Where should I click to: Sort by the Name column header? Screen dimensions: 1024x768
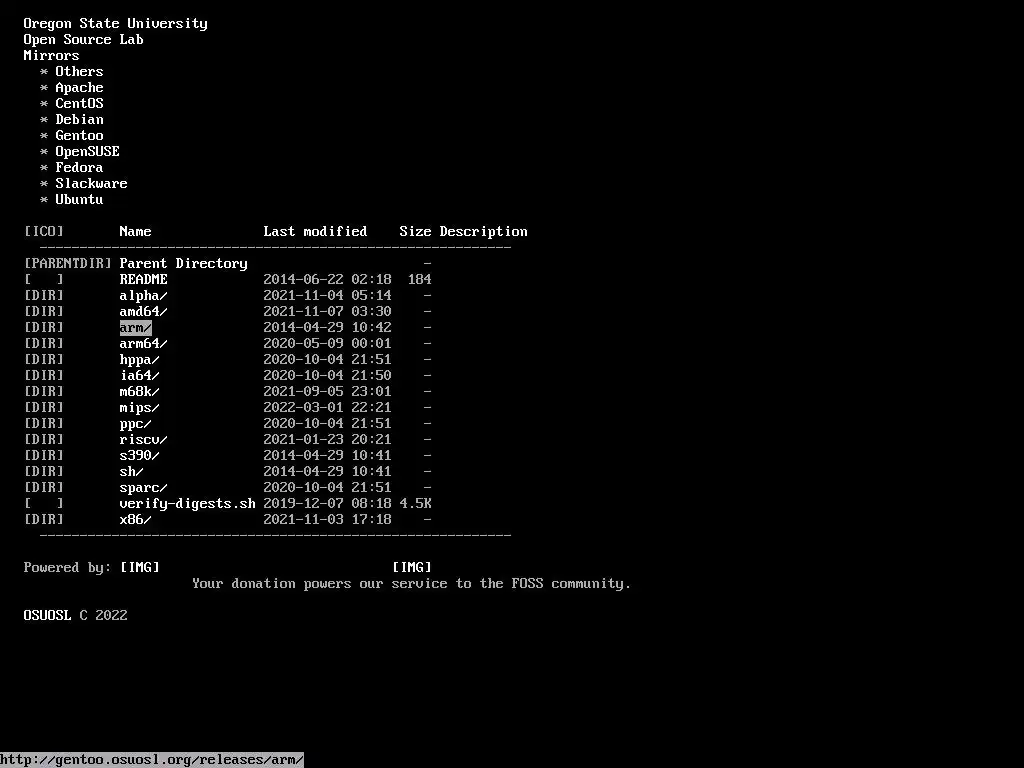[135, 231]
